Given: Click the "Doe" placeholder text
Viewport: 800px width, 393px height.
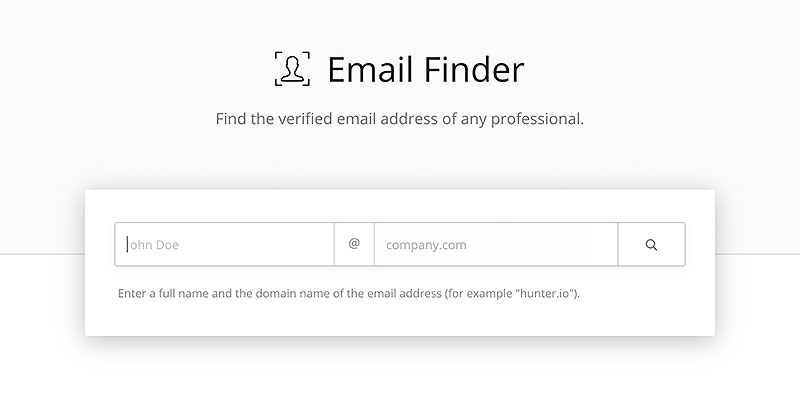Looking at the screenshot, I should point(167,245).
